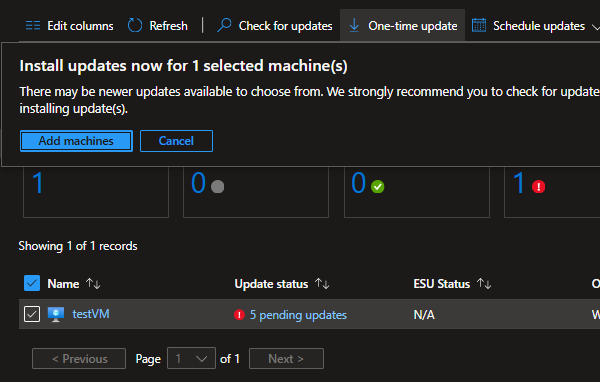
Task: Click the gray status tile showing 0
Action: [x=256, y=192]
